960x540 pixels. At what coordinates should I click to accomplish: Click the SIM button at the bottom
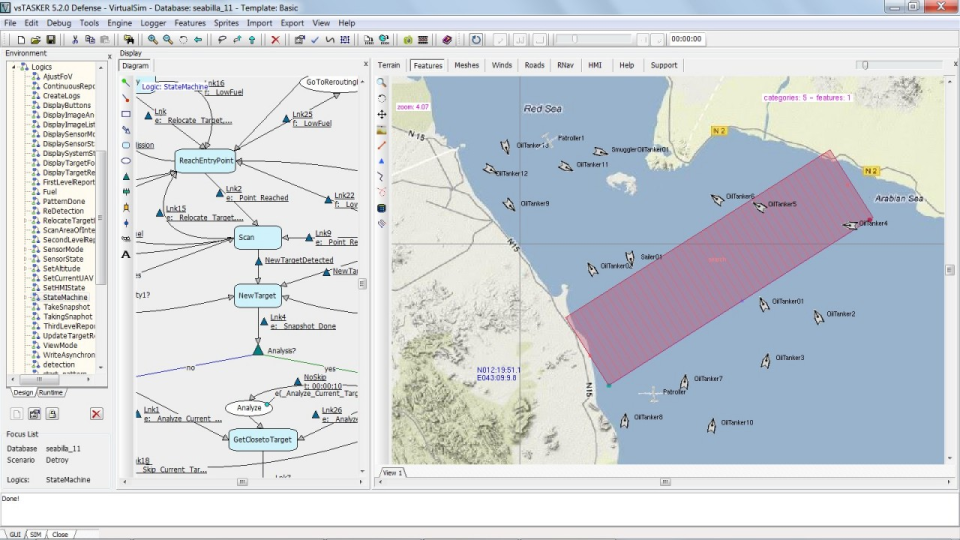coord(35,535)
